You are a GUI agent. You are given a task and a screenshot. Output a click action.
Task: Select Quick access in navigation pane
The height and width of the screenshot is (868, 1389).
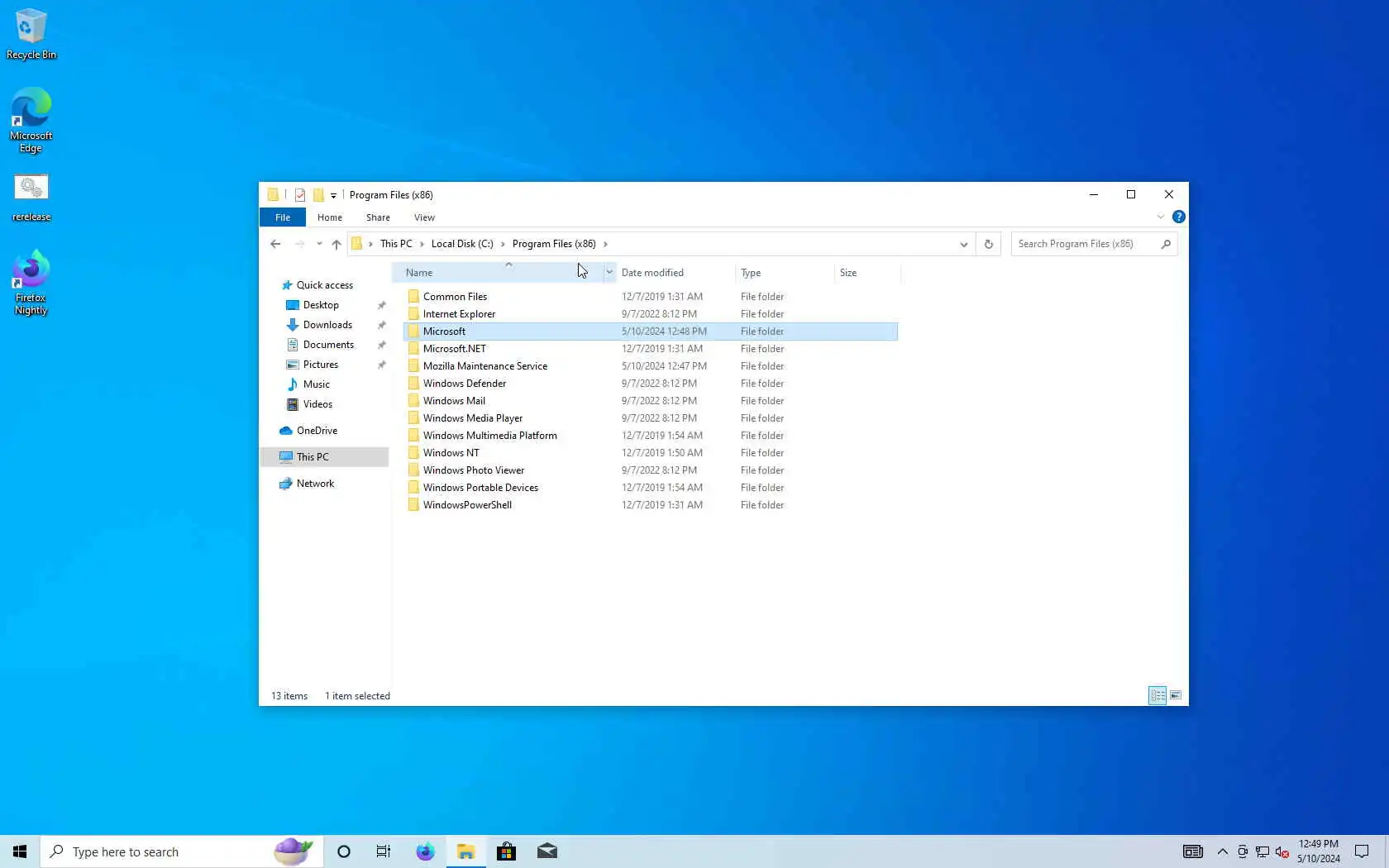pyautogui.click(x=324, y=285)
